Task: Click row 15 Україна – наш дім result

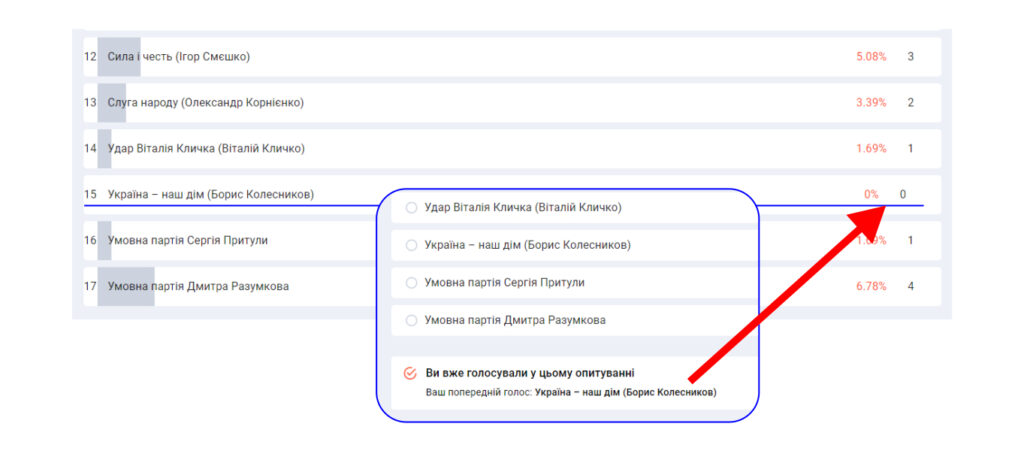Action: click(512, 194)
